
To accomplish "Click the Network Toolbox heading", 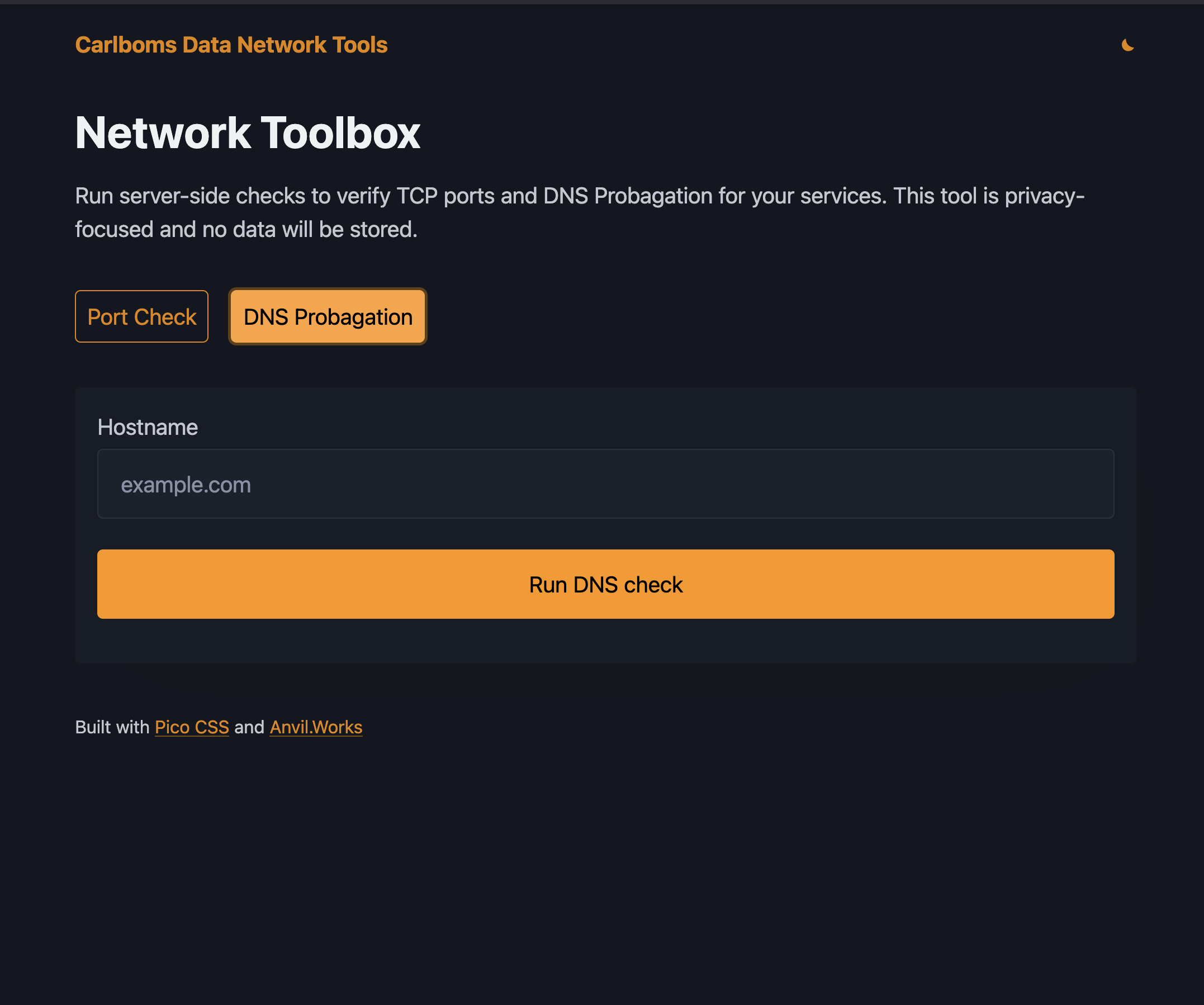I will tap(248, 133).
